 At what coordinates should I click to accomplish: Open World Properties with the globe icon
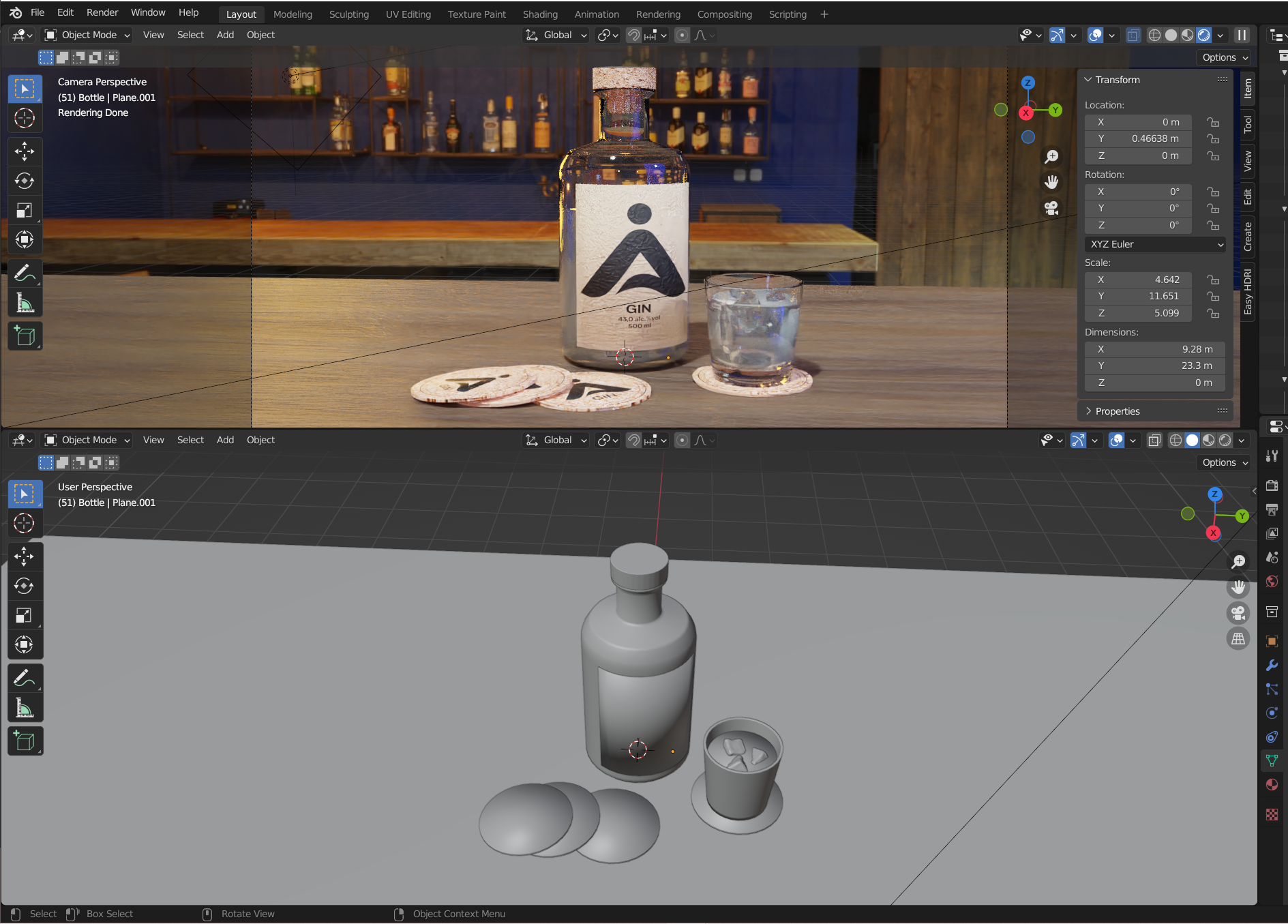pos(1272,581)
